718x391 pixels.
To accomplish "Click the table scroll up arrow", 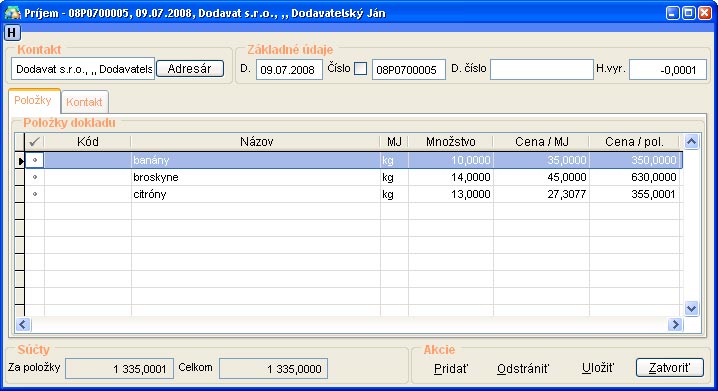I will tap(691, 142).
